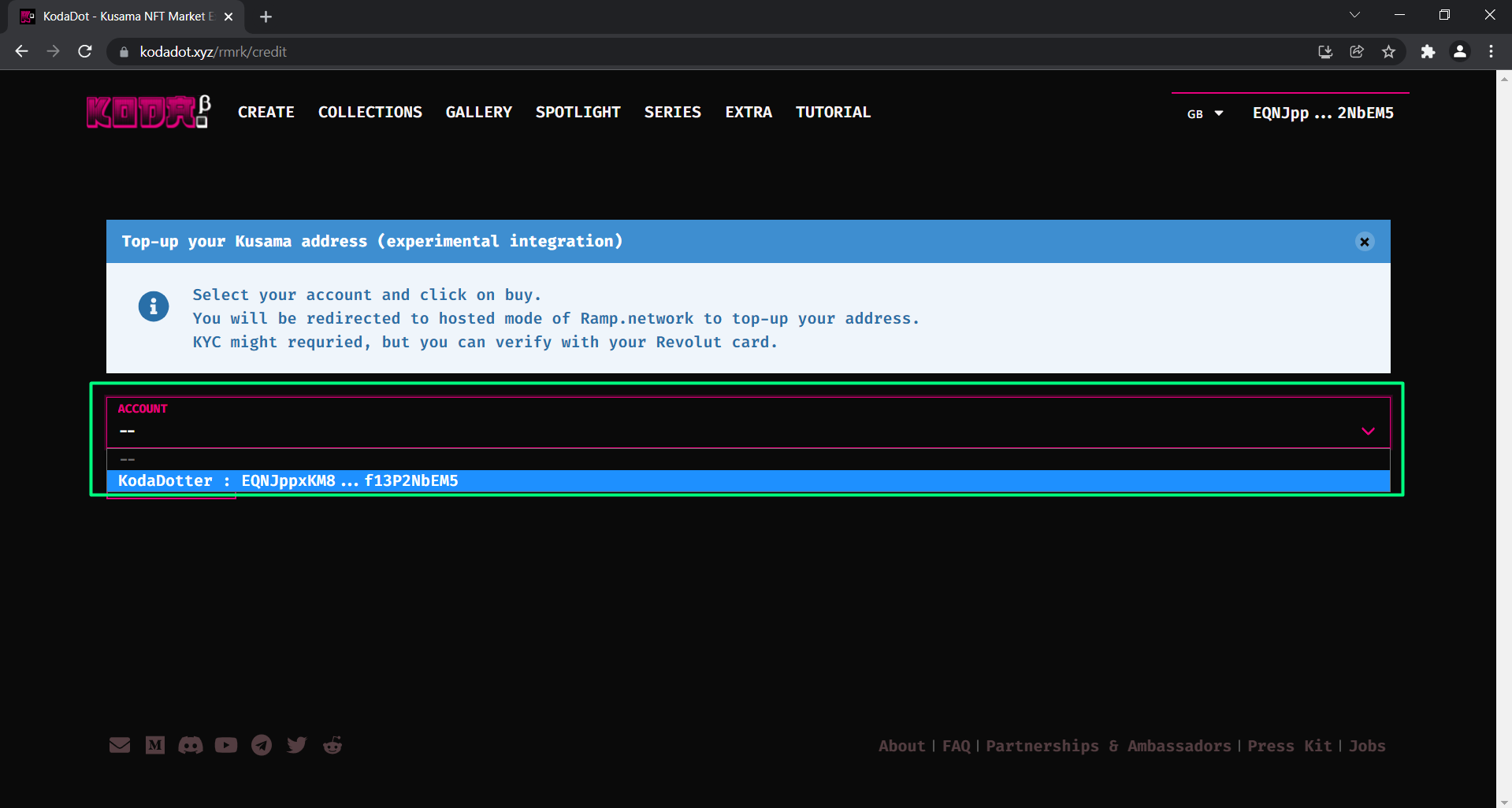Viewport: 1512px width, 808px height.
Task: Dismiss the top-up info banner
Action: 1365,242
